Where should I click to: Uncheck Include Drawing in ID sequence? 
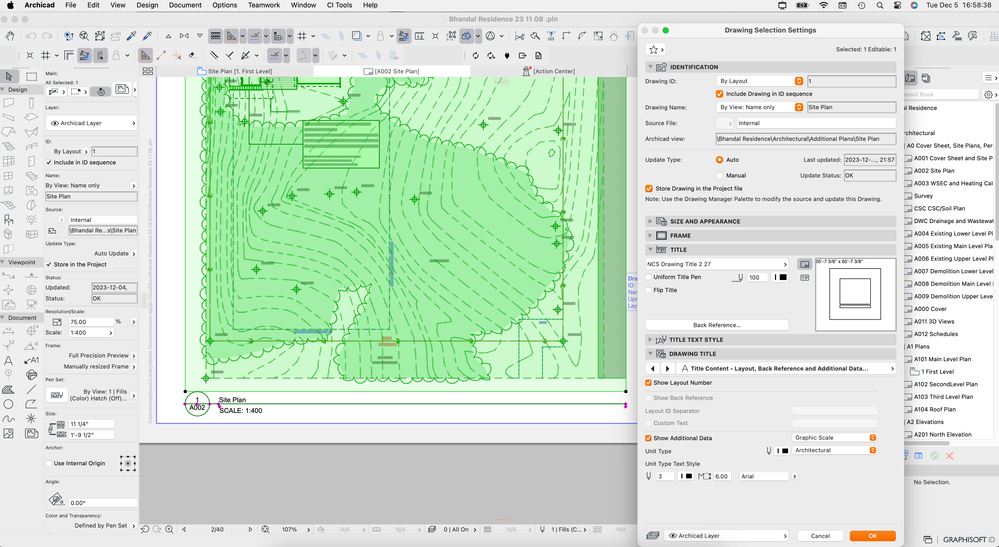(x=719, y=93)
